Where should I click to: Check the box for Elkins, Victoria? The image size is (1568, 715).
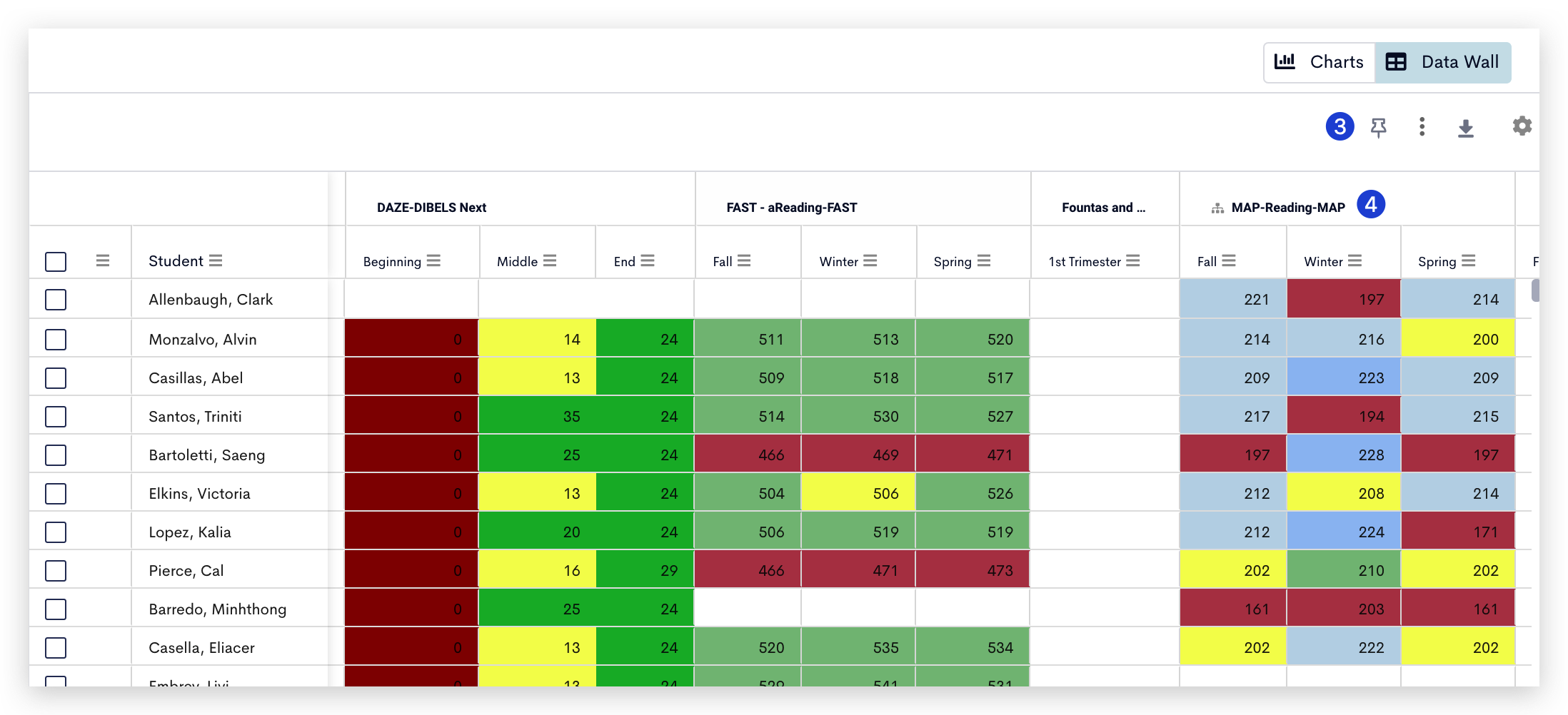[x=56, y=494]
